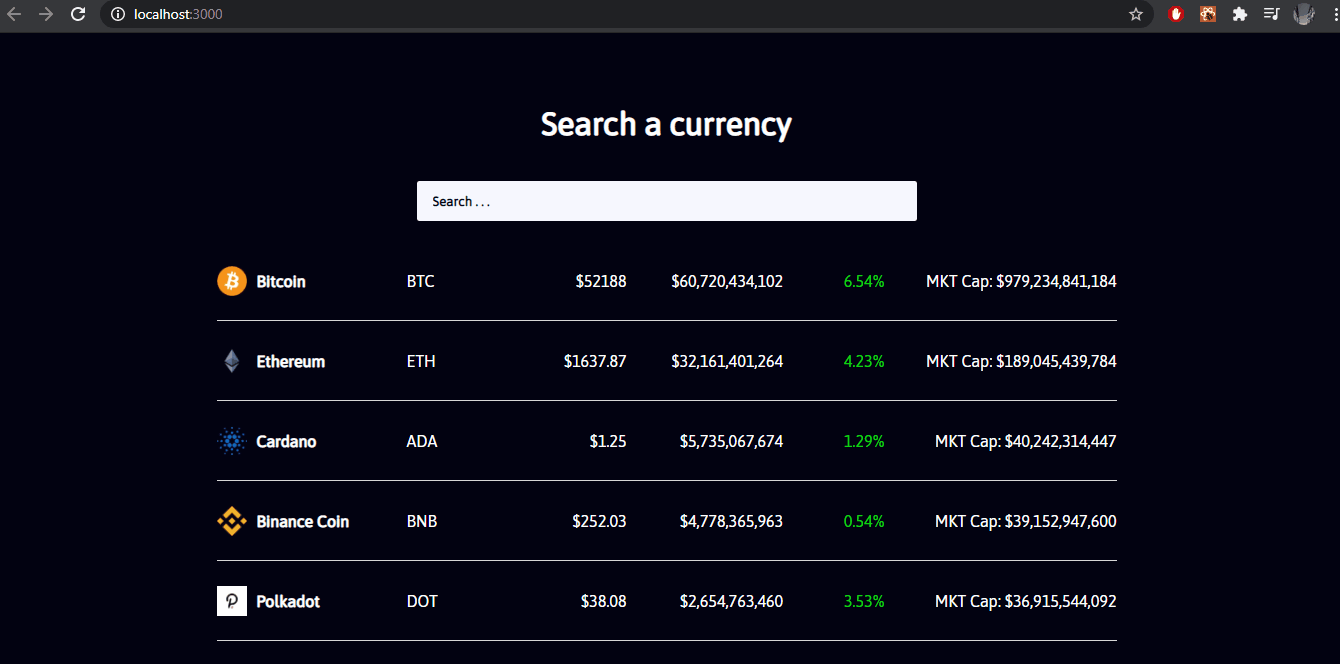Click Bitcoin volume $60,720,434,102
Screen dimensions: 1340x664
(x=727, y=282)
